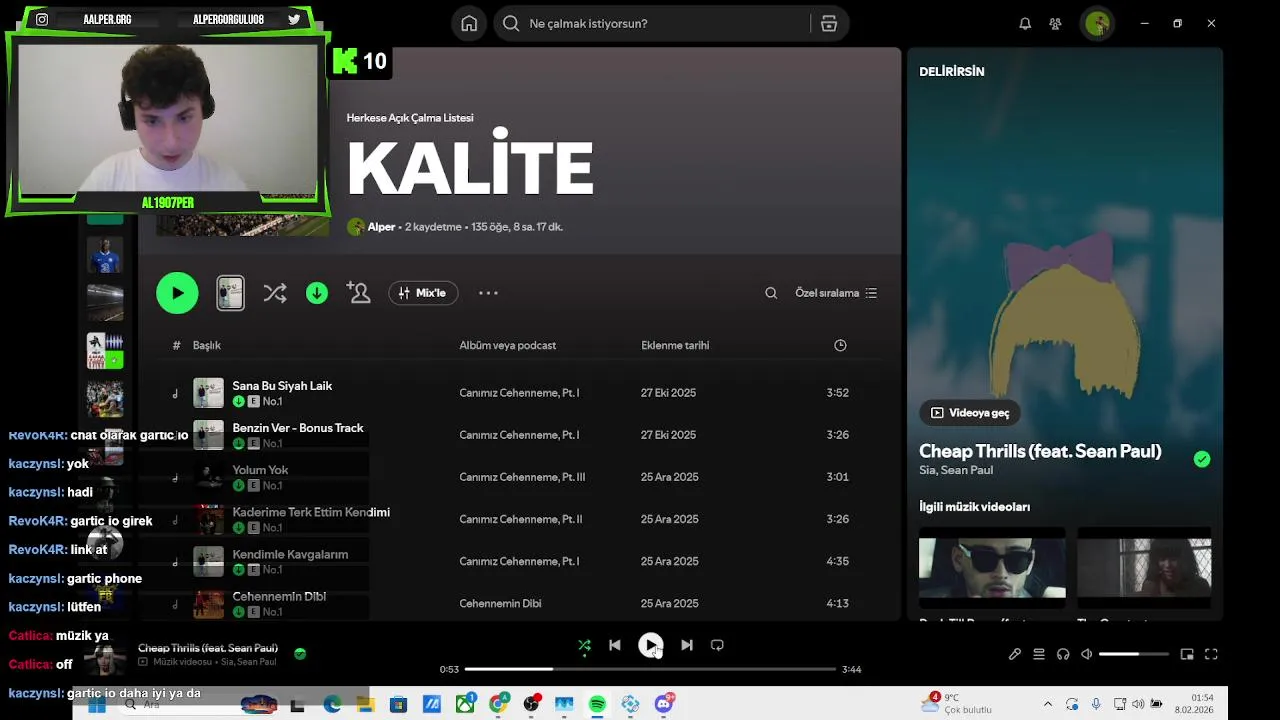Click the playlist preview cover beside the play button
Viewport: 1280px width, 720px height.
click(230, 293)
